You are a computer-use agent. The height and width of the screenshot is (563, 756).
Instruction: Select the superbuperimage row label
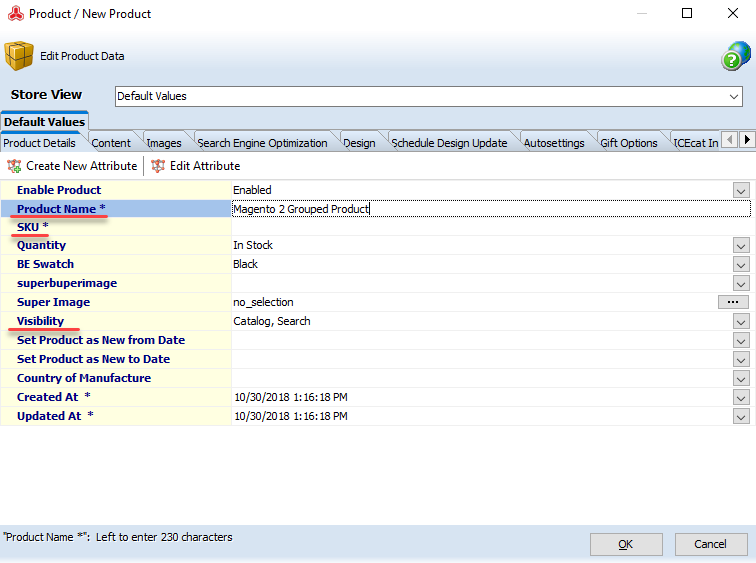coord(67,283)
